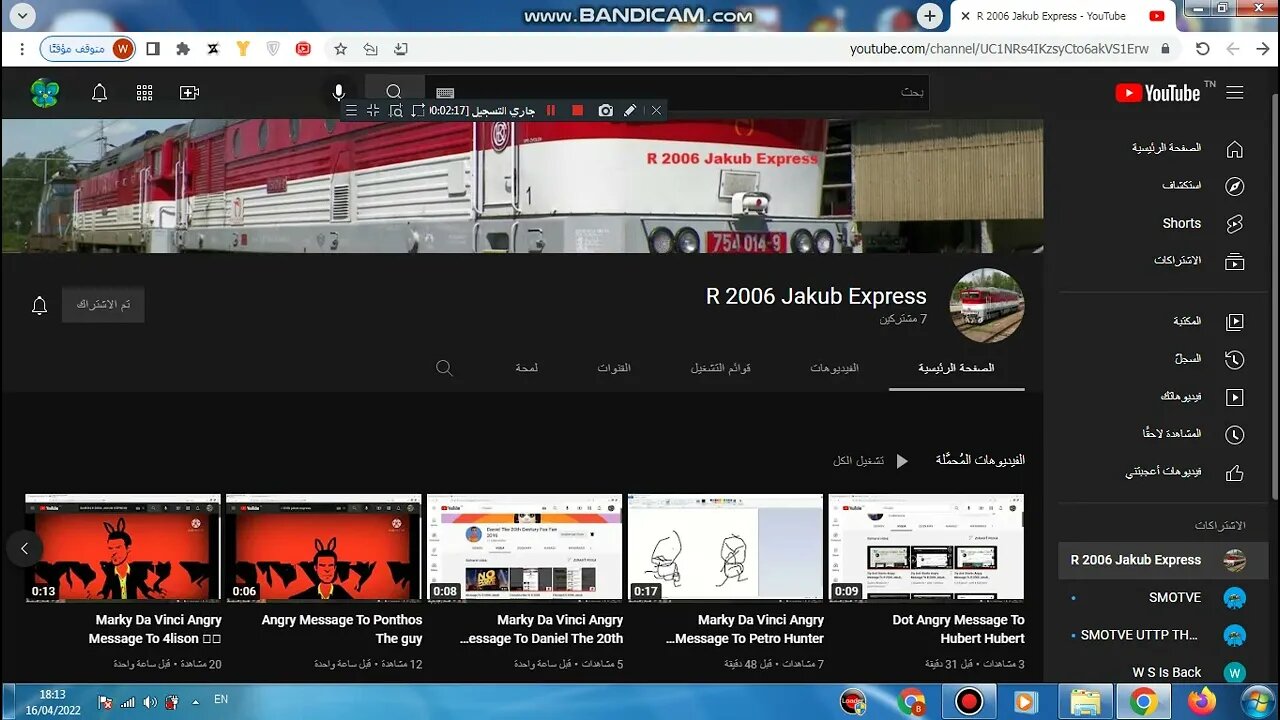Open the YouTube notifications bell in header
This screenshot has height=720, width=1280.
click(x=99, y=93)
